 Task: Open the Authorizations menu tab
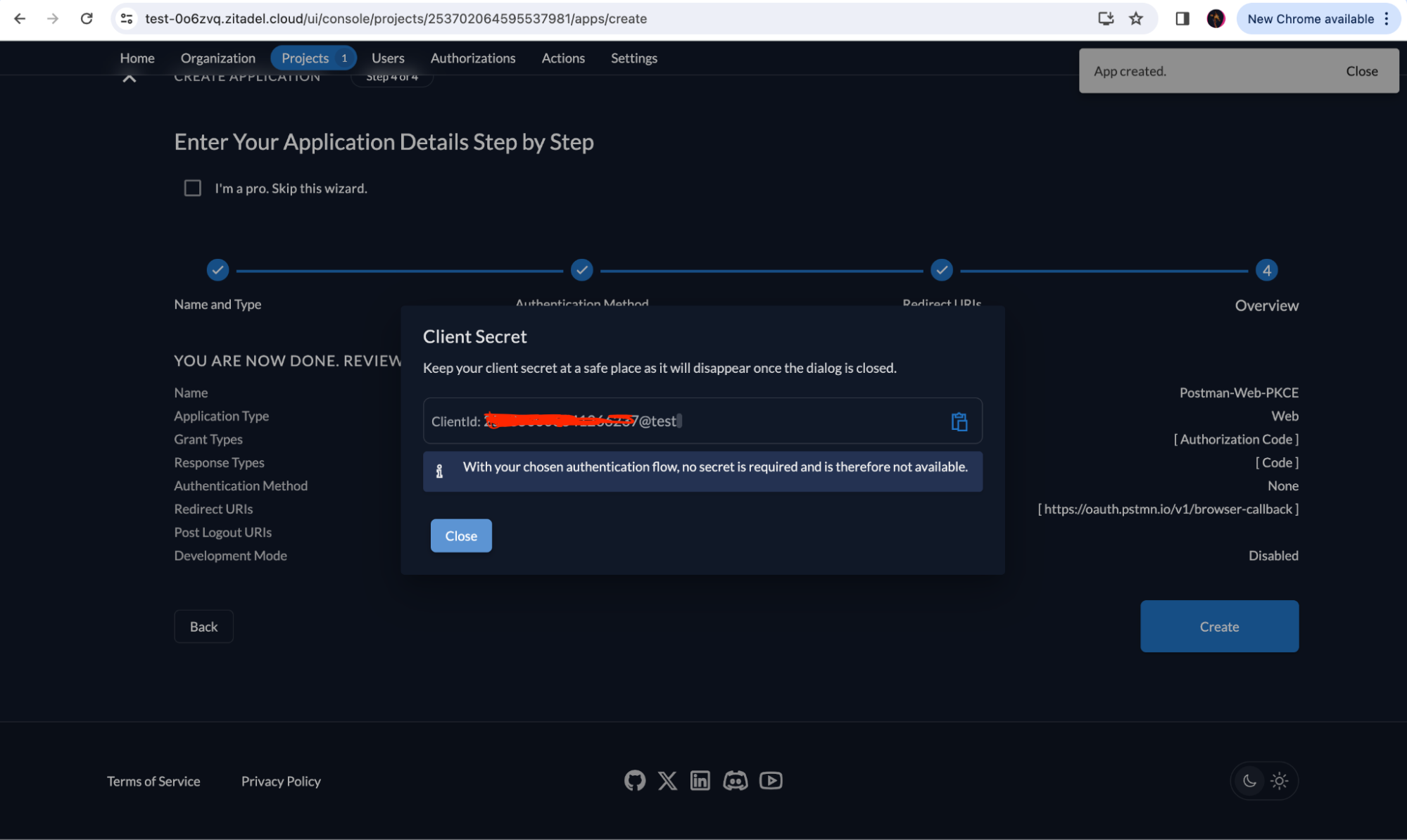(x=472, y=58)
